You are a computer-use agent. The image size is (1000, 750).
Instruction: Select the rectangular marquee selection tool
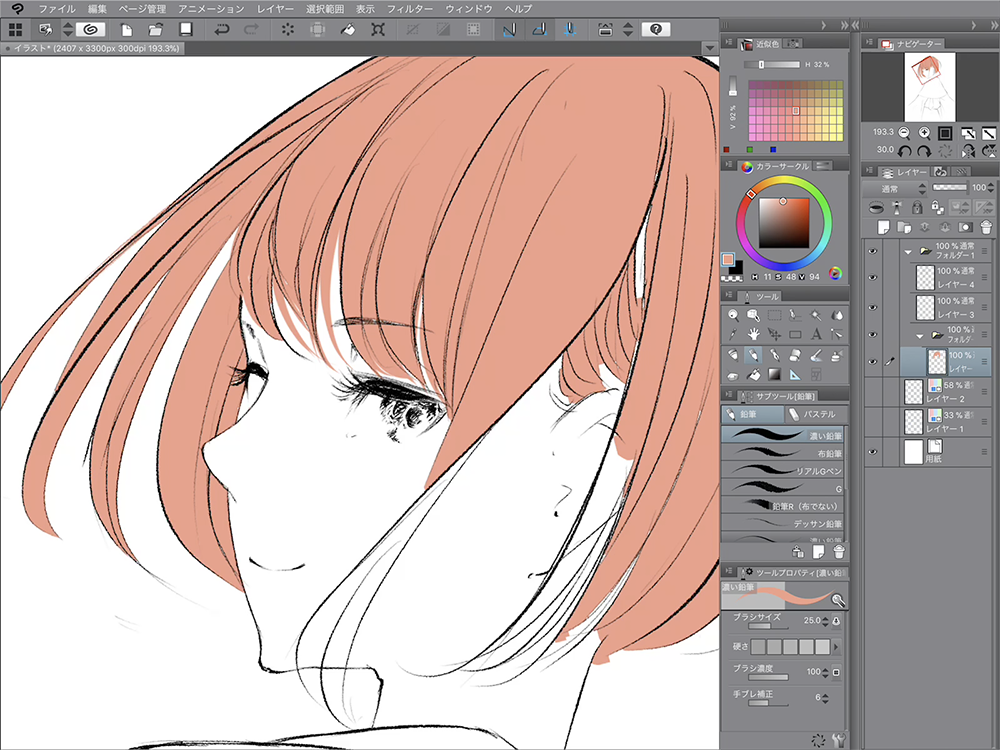pos(774,315)
